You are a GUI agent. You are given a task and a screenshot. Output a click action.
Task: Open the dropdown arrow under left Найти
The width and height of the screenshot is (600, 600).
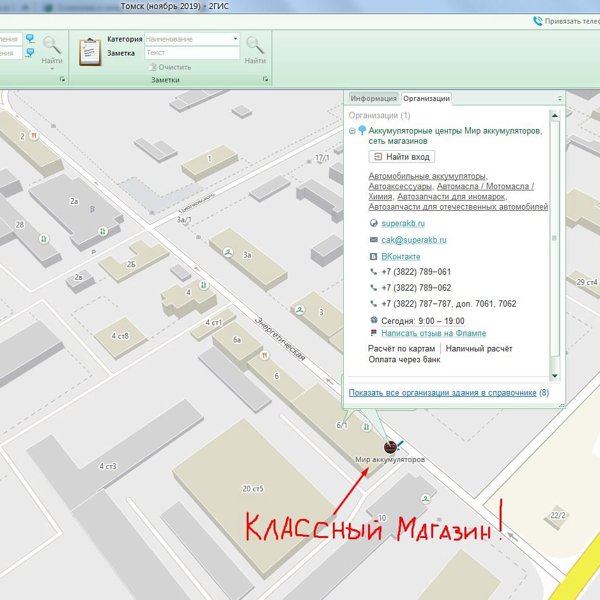52,69
